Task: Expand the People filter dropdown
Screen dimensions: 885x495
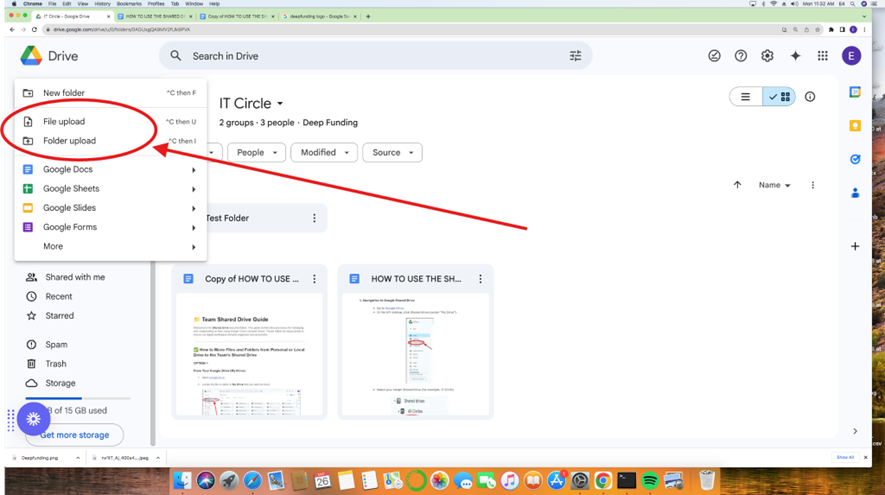Action: [x=256, y=153]
